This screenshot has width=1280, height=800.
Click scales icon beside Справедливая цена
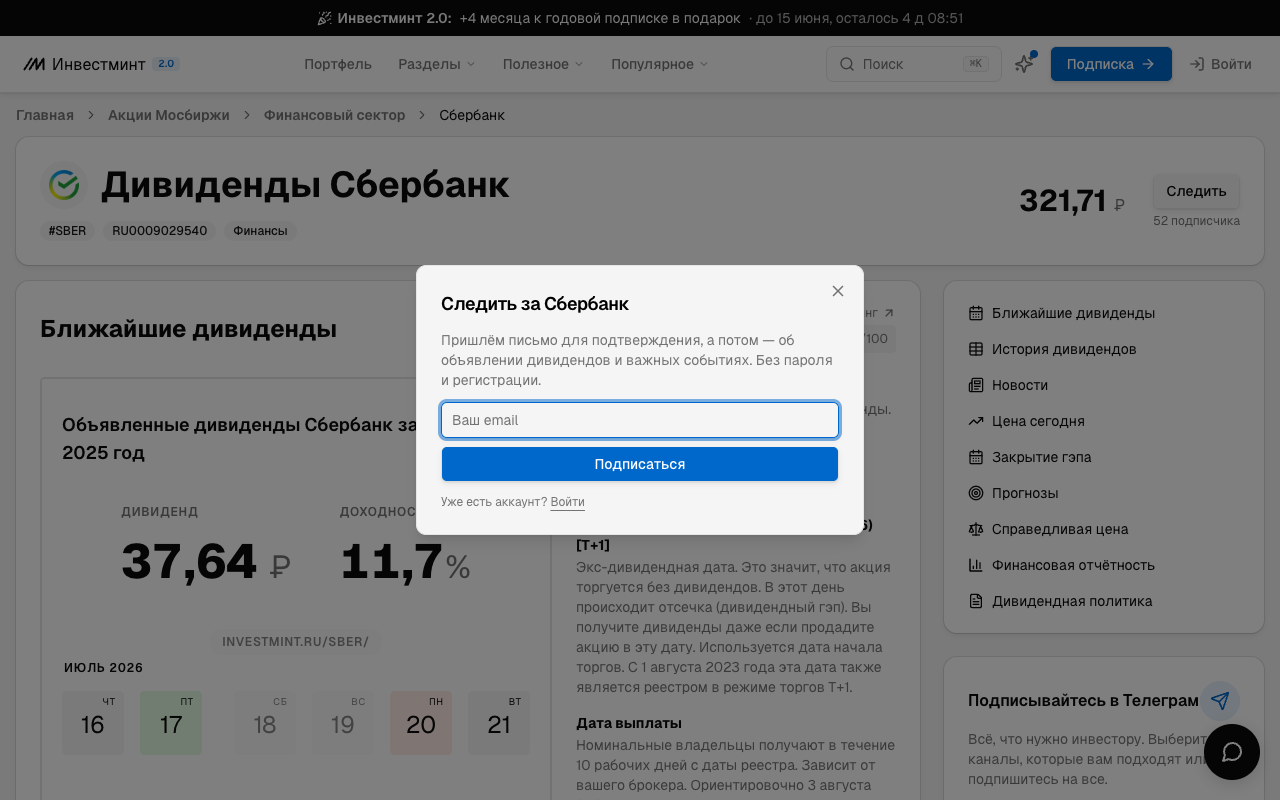click(x=976, y=529)
